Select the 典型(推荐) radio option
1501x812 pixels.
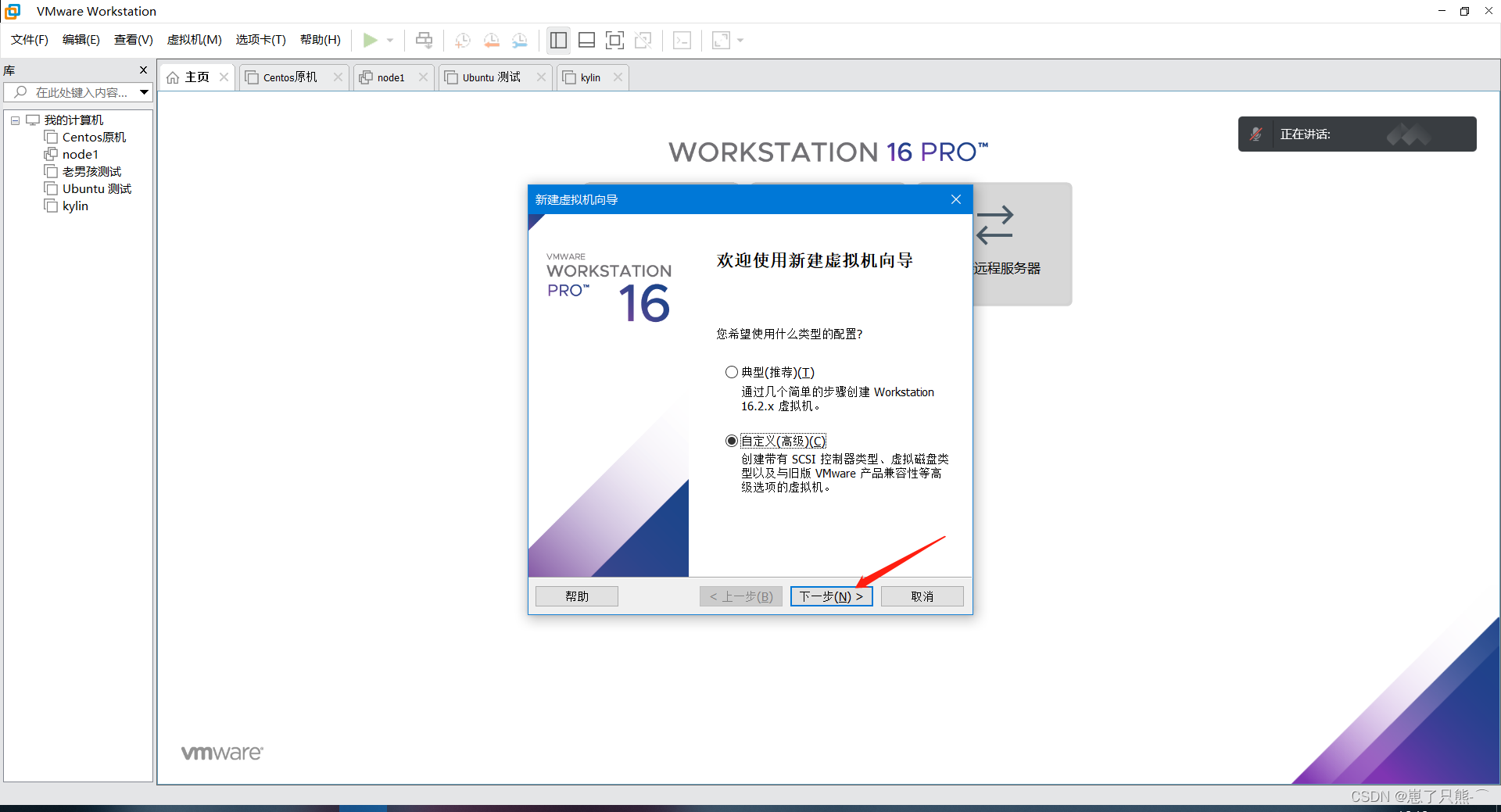pyautogui.click(x=732, y=372)
